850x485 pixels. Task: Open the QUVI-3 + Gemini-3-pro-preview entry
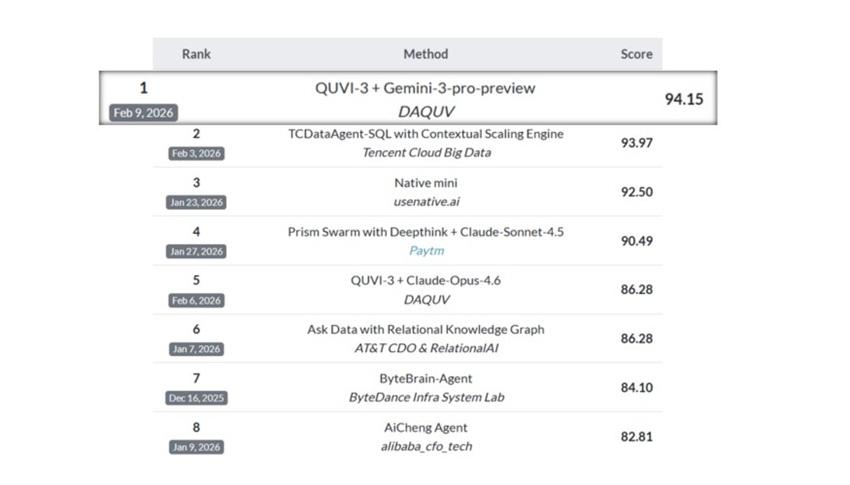click(425, 88)
